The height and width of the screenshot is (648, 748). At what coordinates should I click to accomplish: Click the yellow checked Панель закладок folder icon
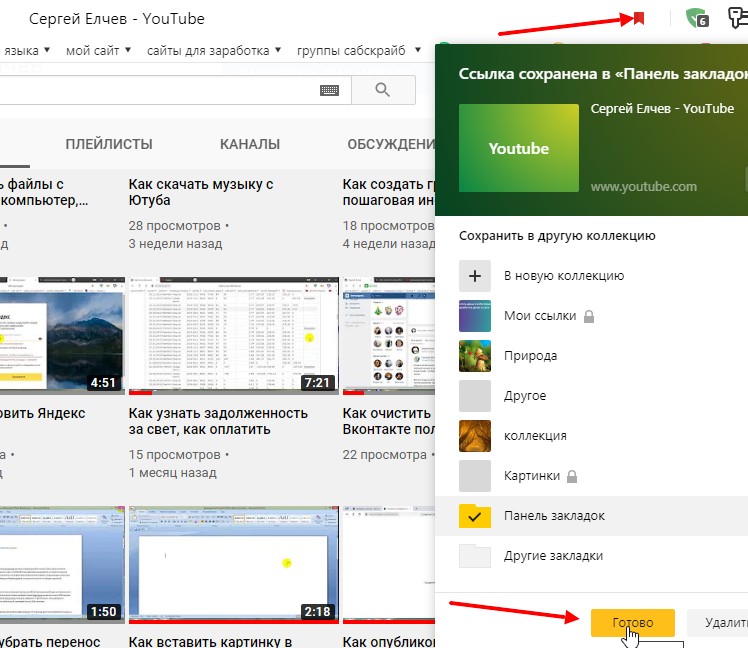(x=475, y=516)
